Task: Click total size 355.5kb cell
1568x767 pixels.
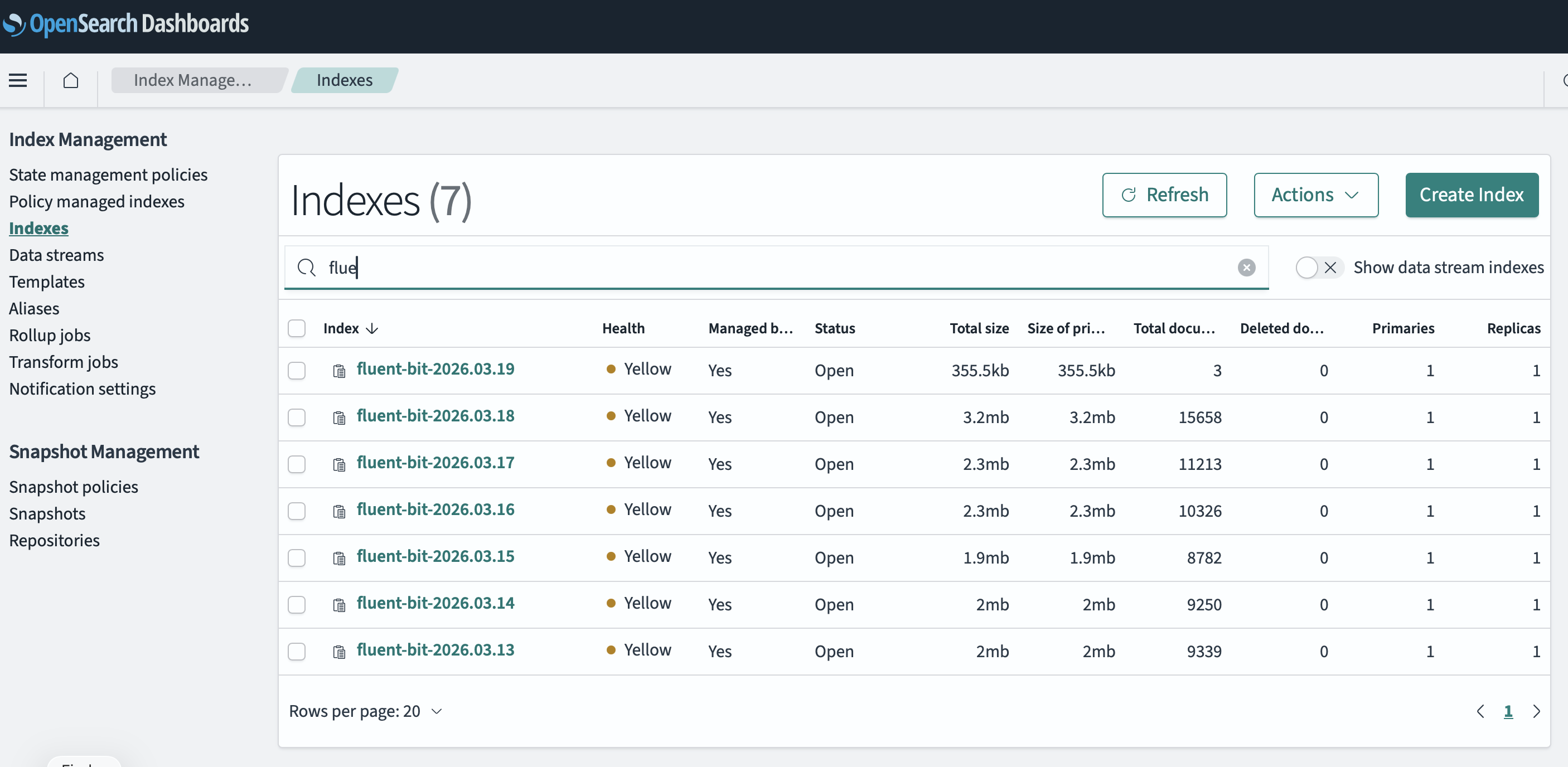Action: 980,371
